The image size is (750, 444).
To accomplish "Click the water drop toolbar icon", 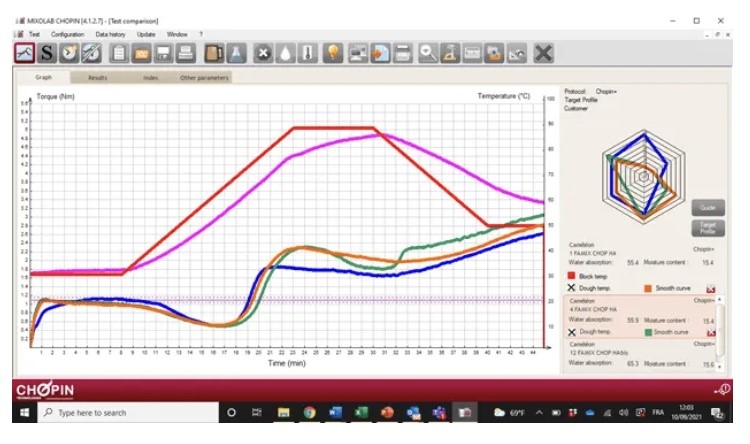I will tap(286, 53).
